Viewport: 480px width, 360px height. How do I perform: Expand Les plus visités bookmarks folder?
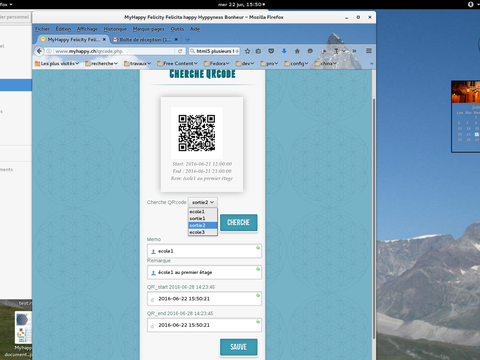coord(57,63)
